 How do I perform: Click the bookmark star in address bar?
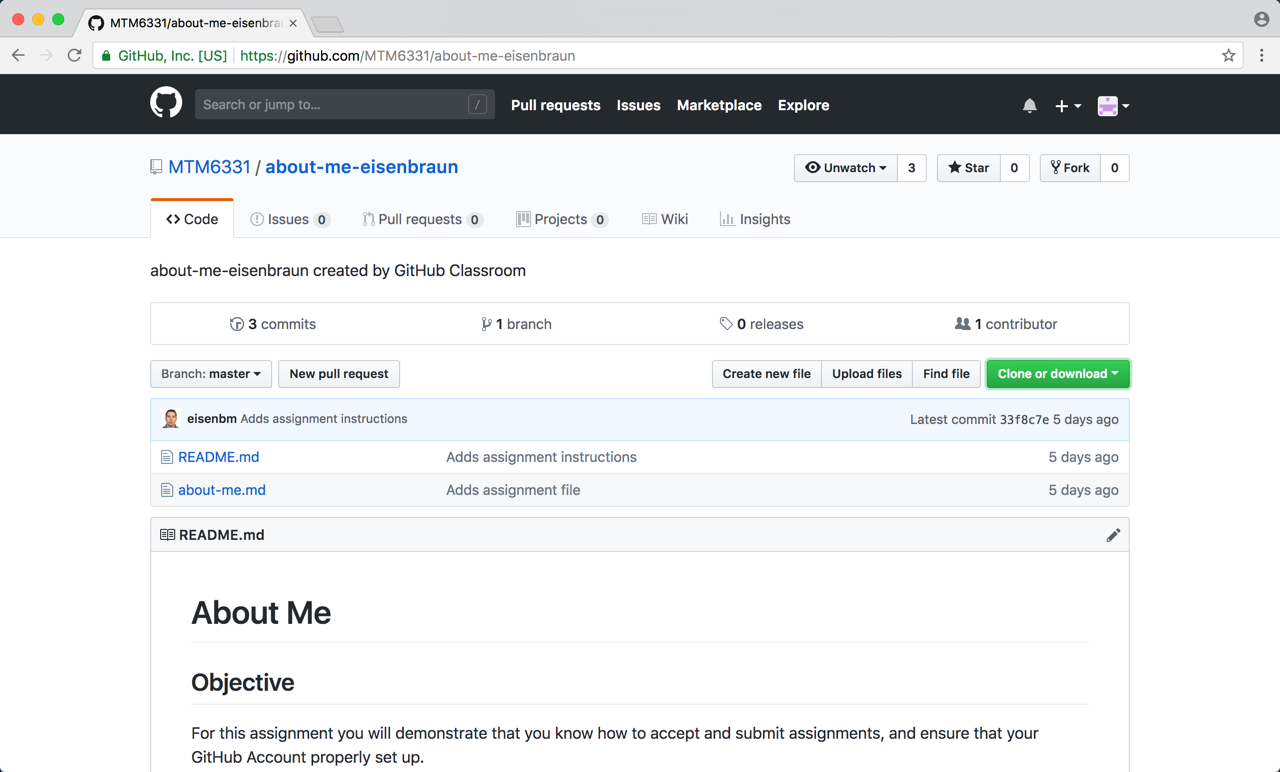(1229, 56)
